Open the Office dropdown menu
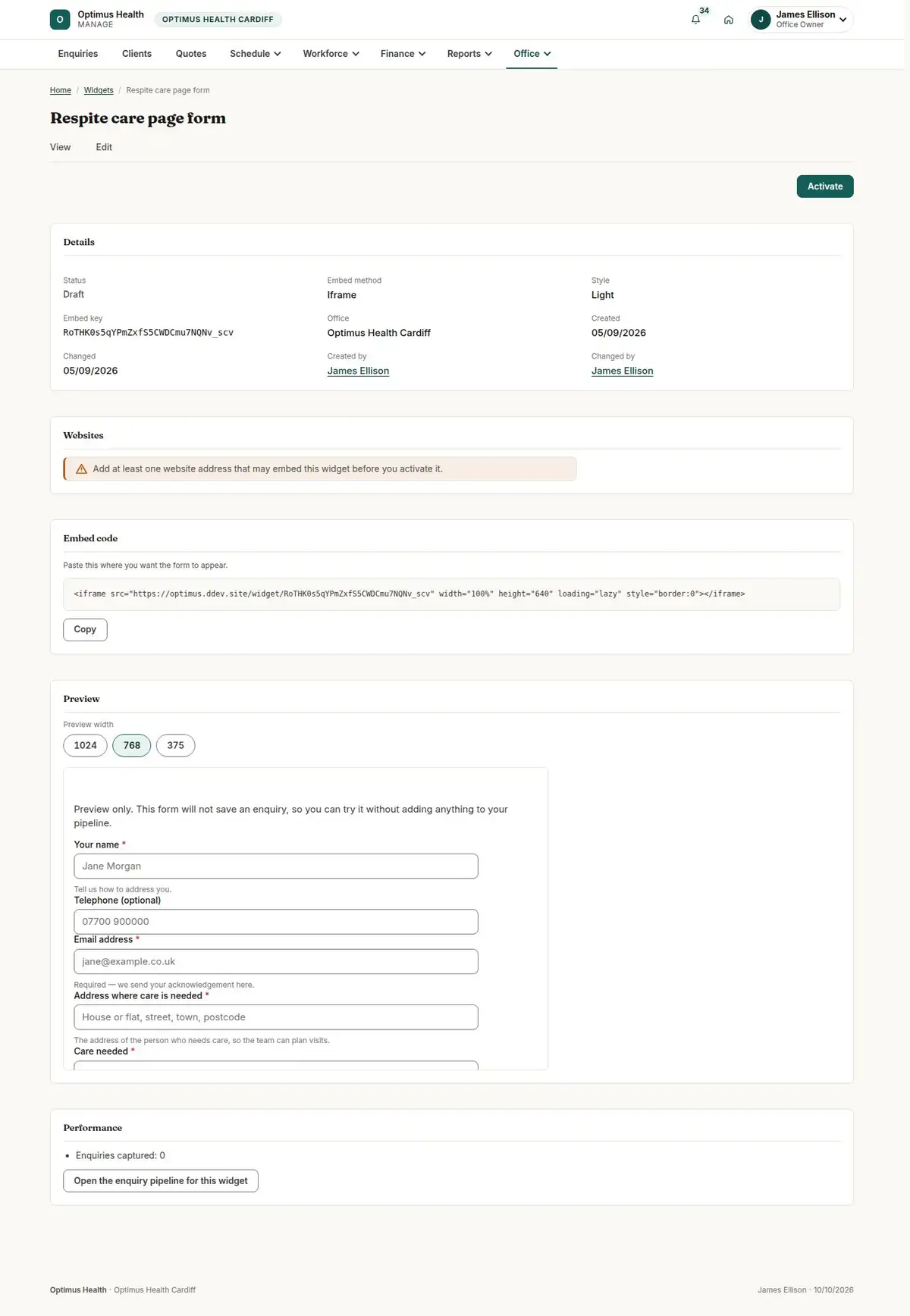This screenshot has height=1316, width=910. pos(532,54)
